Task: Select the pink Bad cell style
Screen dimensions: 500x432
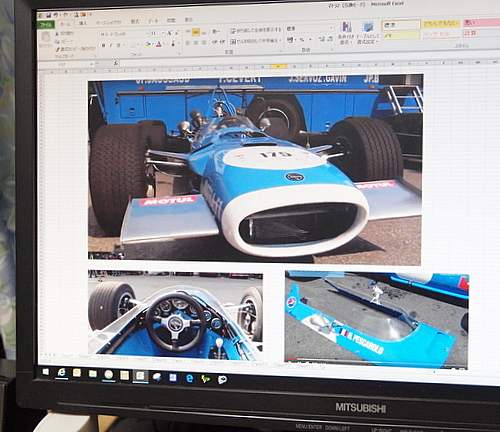Action: click(481, 23)
